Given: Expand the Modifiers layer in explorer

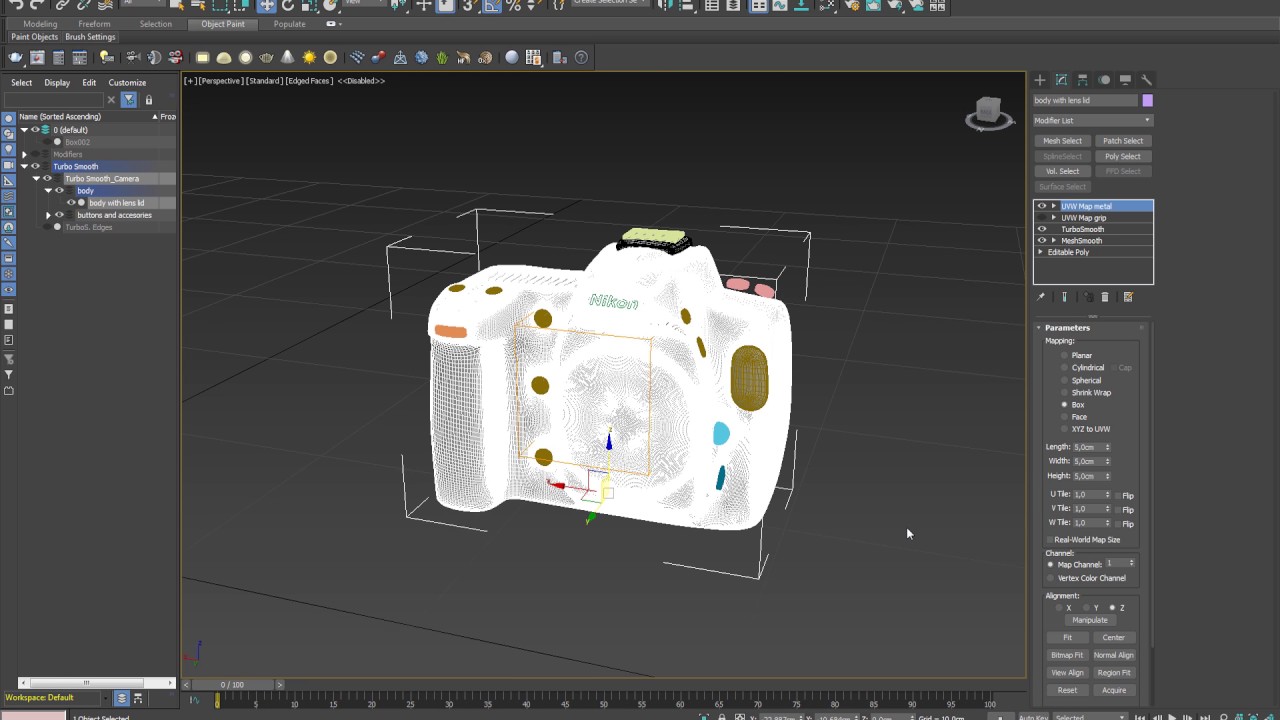Looking at the screenshot, I should (x=24, y=155).
